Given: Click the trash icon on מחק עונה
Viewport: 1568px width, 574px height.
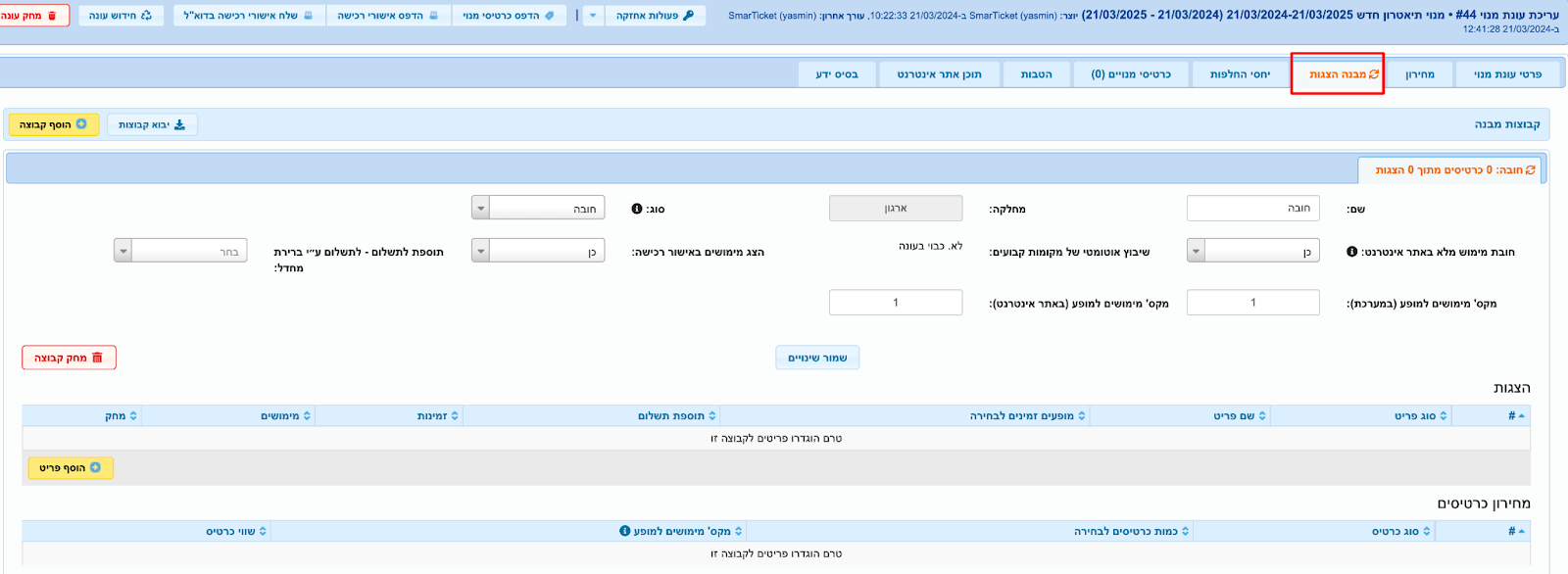Looking at the screenshot, I should [x=52, y=16].
